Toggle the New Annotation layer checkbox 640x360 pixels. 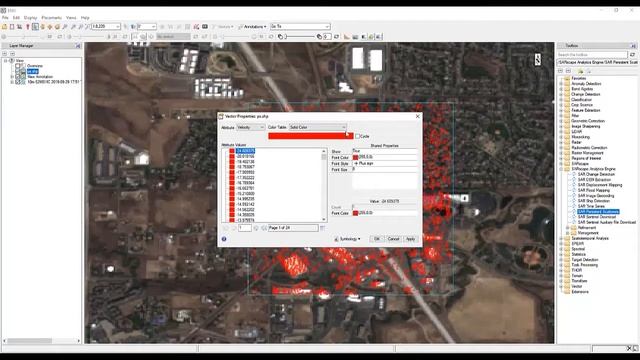[x=18, y=76]
